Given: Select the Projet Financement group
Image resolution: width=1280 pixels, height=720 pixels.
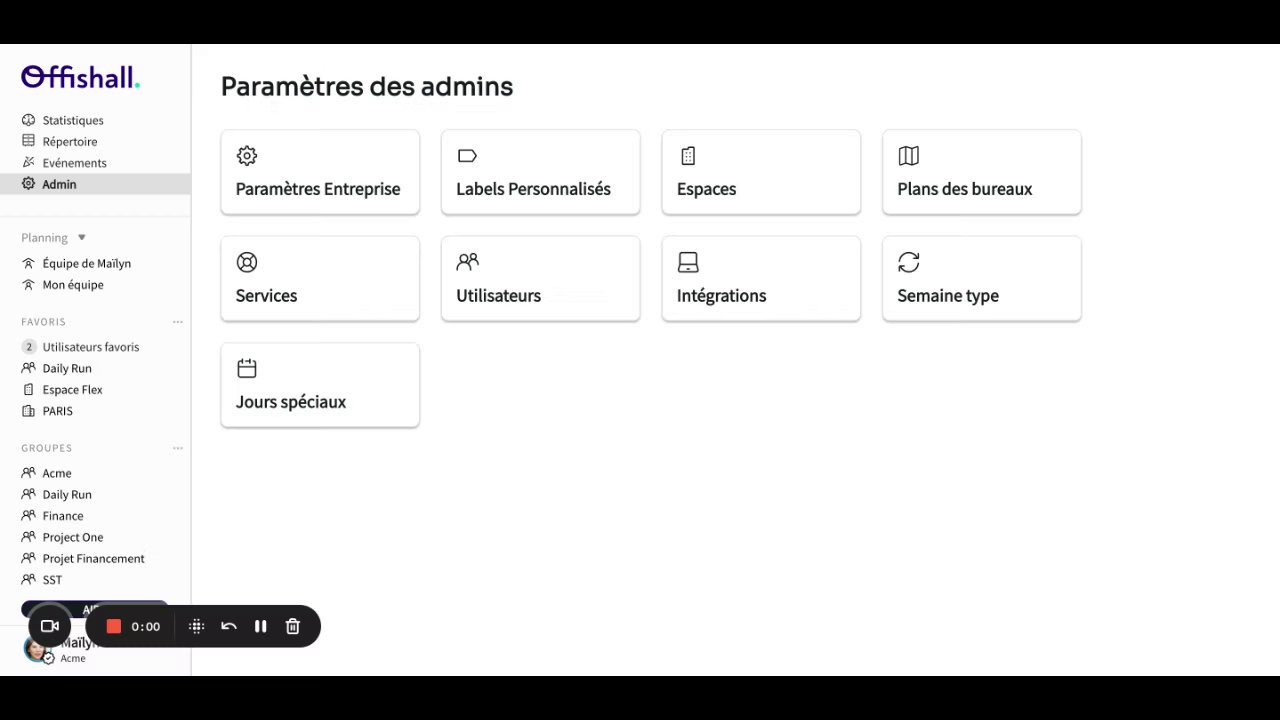Looking at the screenshot, I should tap(93, 559).
